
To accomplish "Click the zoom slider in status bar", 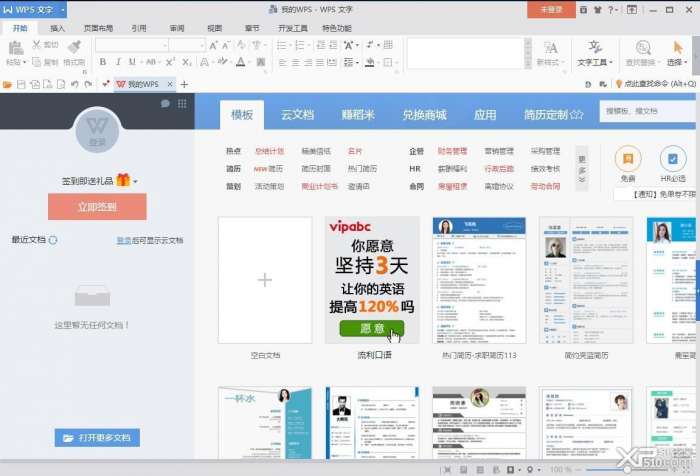I will [627, 470].
